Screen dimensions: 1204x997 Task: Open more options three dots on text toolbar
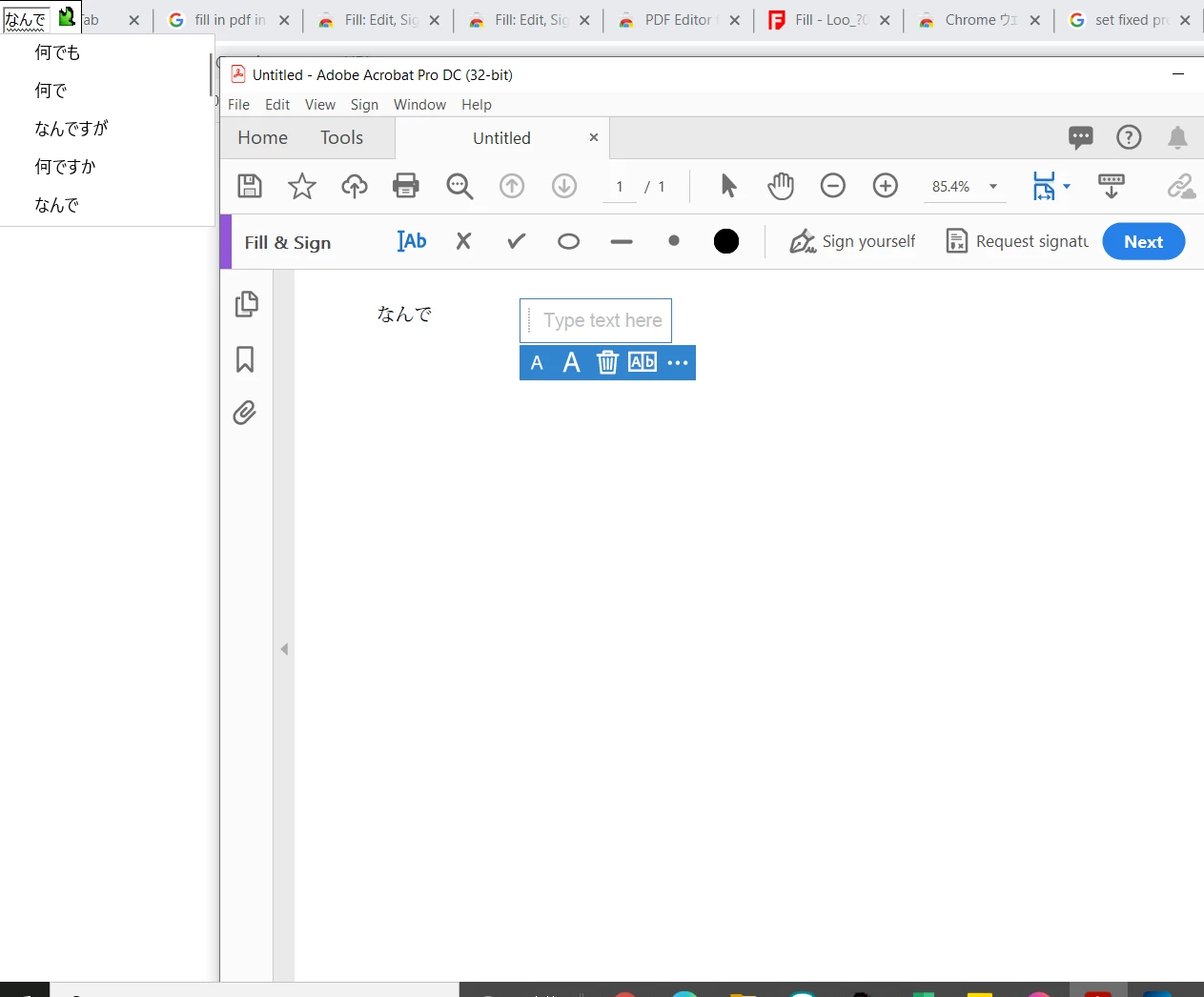[x=678, y=363]
